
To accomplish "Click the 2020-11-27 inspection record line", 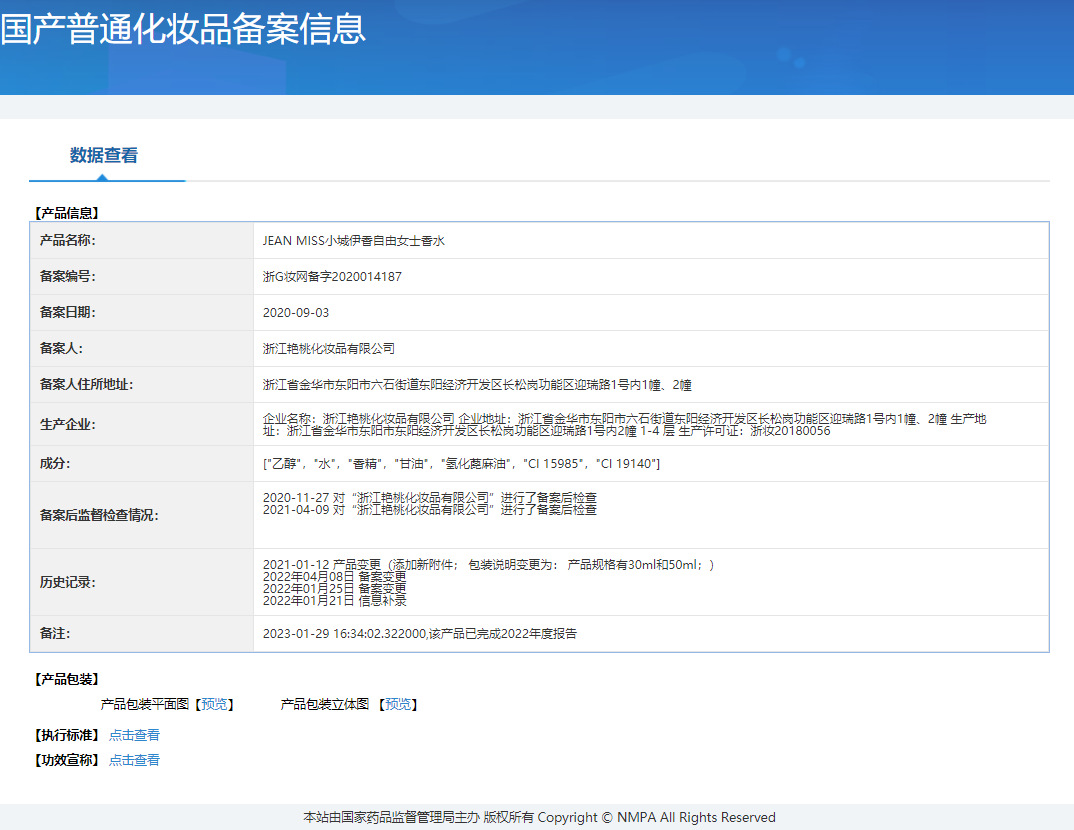I will (x=430, y=497).
